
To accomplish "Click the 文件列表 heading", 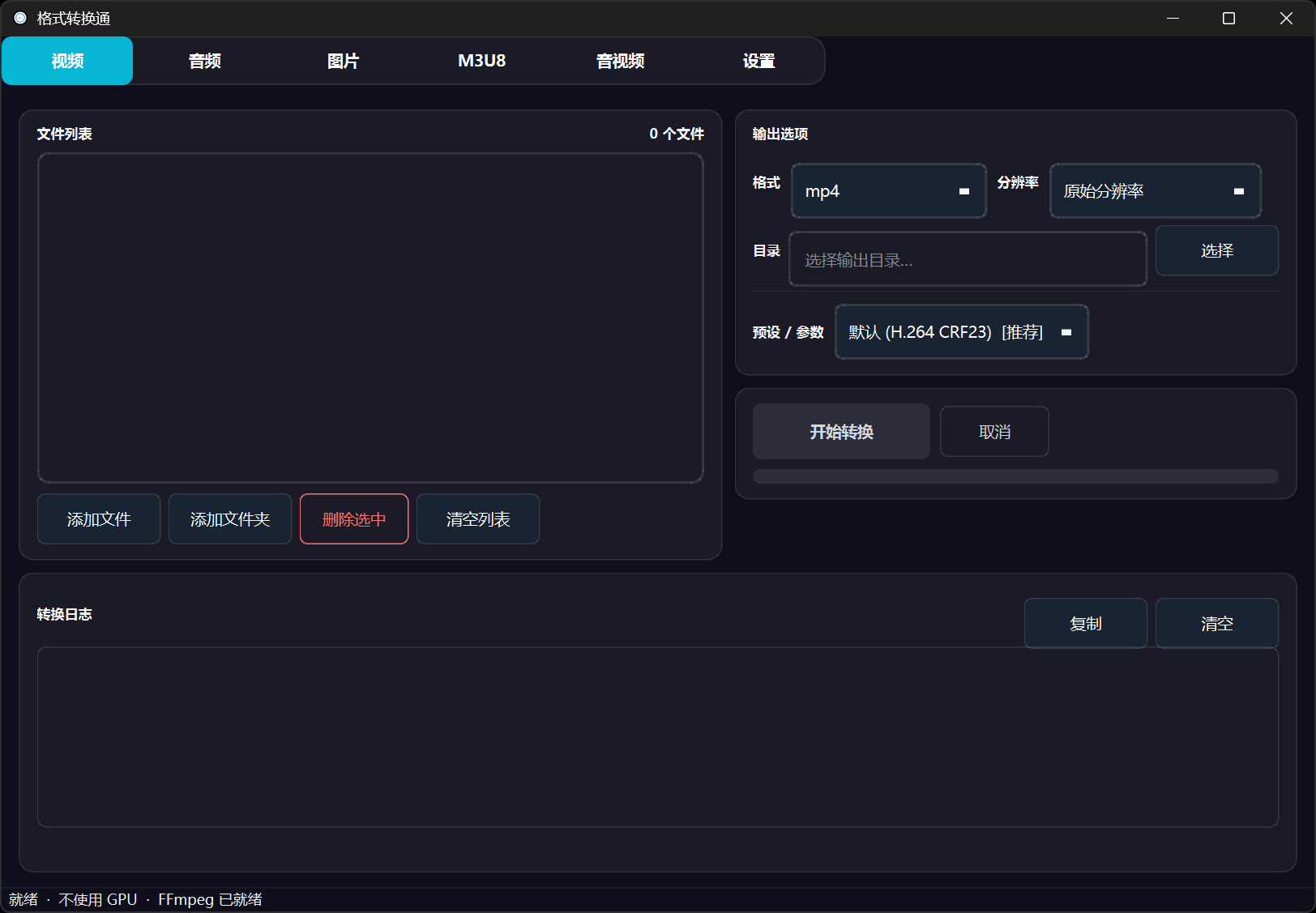I will click(64, 134).
